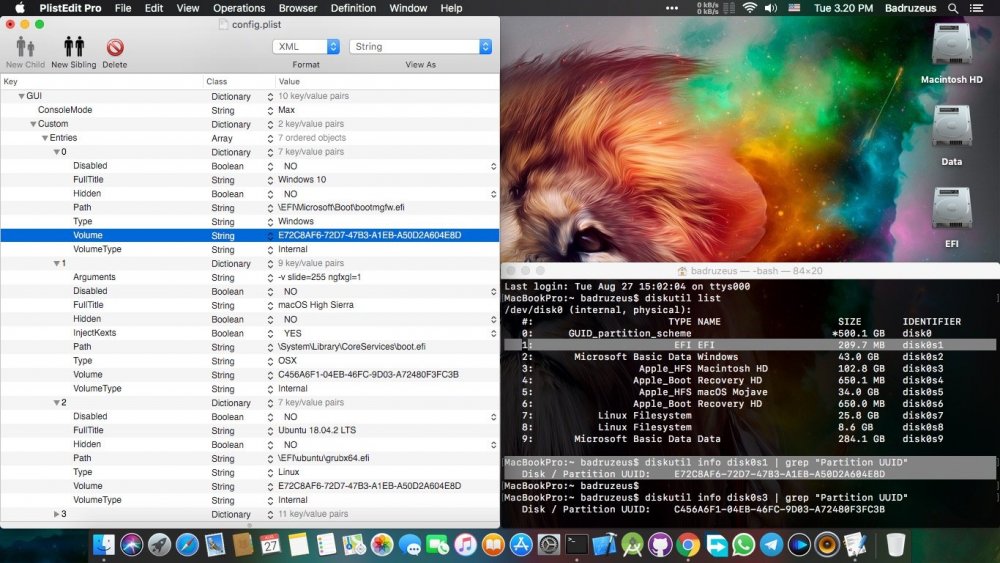Select the "macOS High Sierra" value
The width and height of the screenshot is (1000, 563).
316,305
